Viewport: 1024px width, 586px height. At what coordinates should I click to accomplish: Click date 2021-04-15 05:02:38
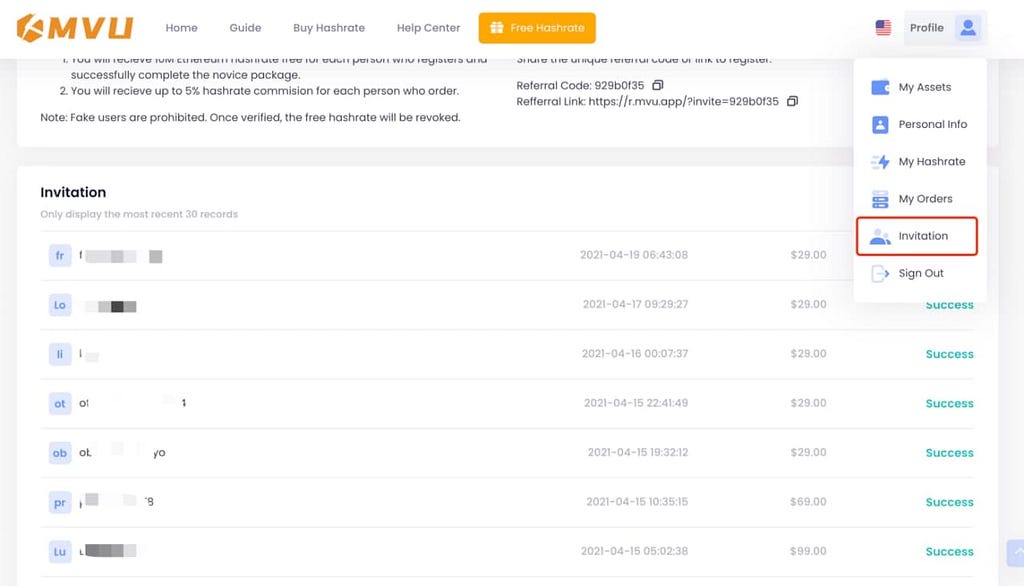634,551
